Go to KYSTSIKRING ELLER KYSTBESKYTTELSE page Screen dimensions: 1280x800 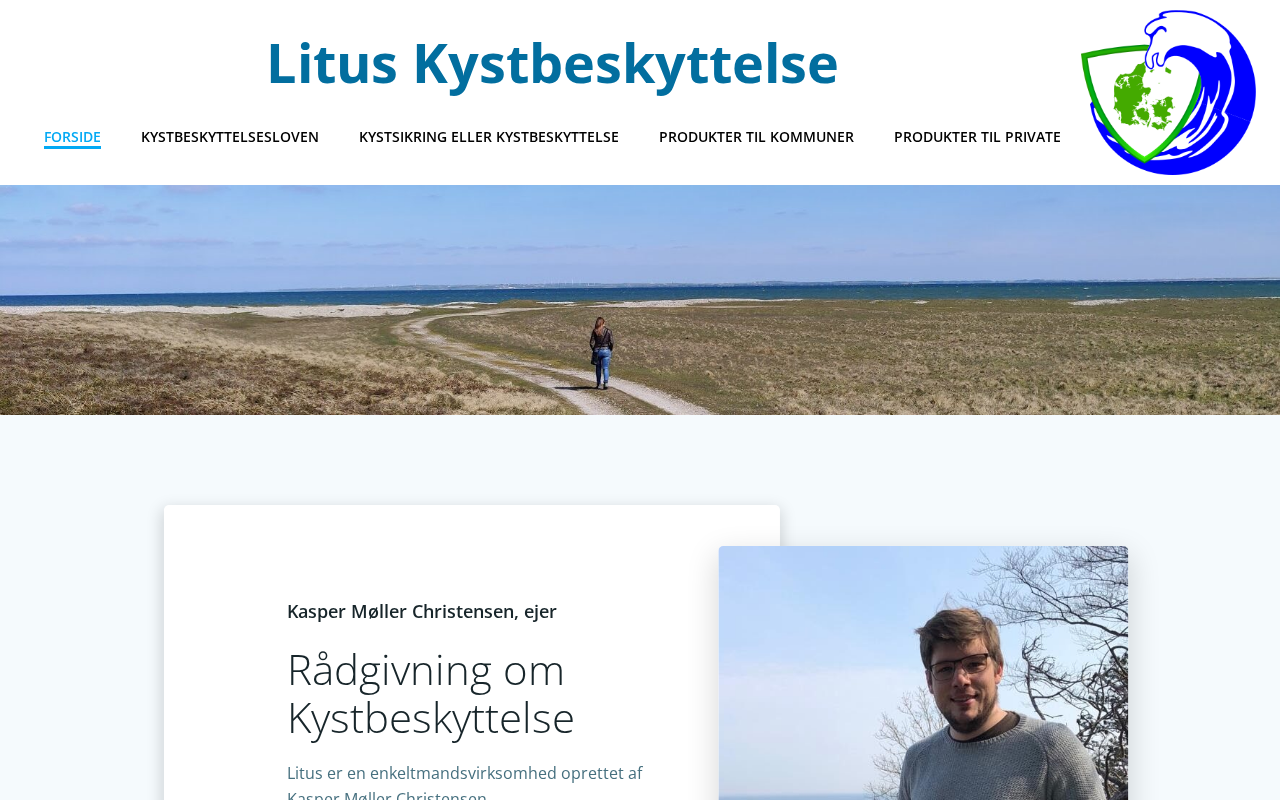tap(489, 137)
